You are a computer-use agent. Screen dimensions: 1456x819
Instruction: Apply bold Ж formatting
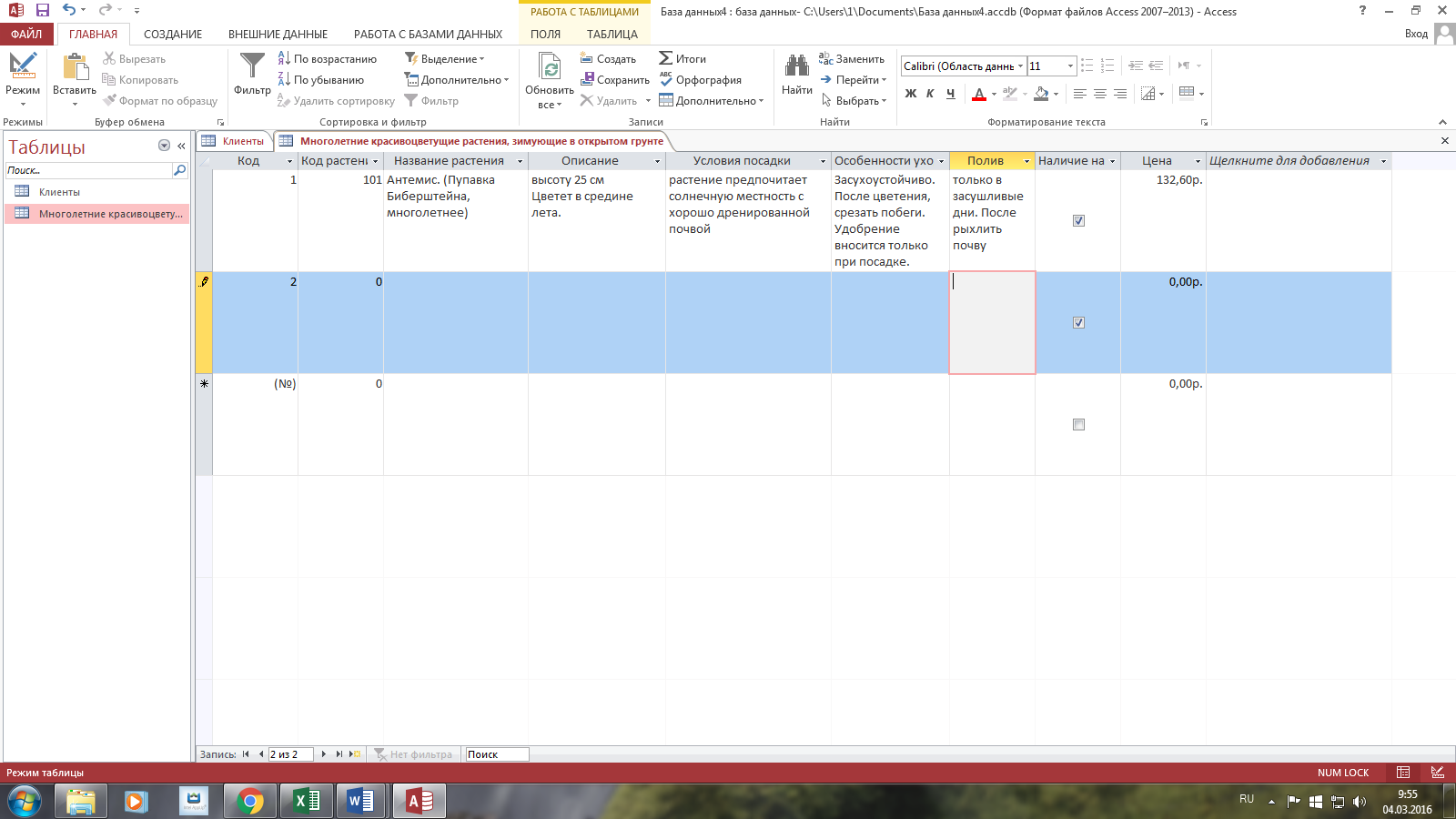[x=911, y=93]
